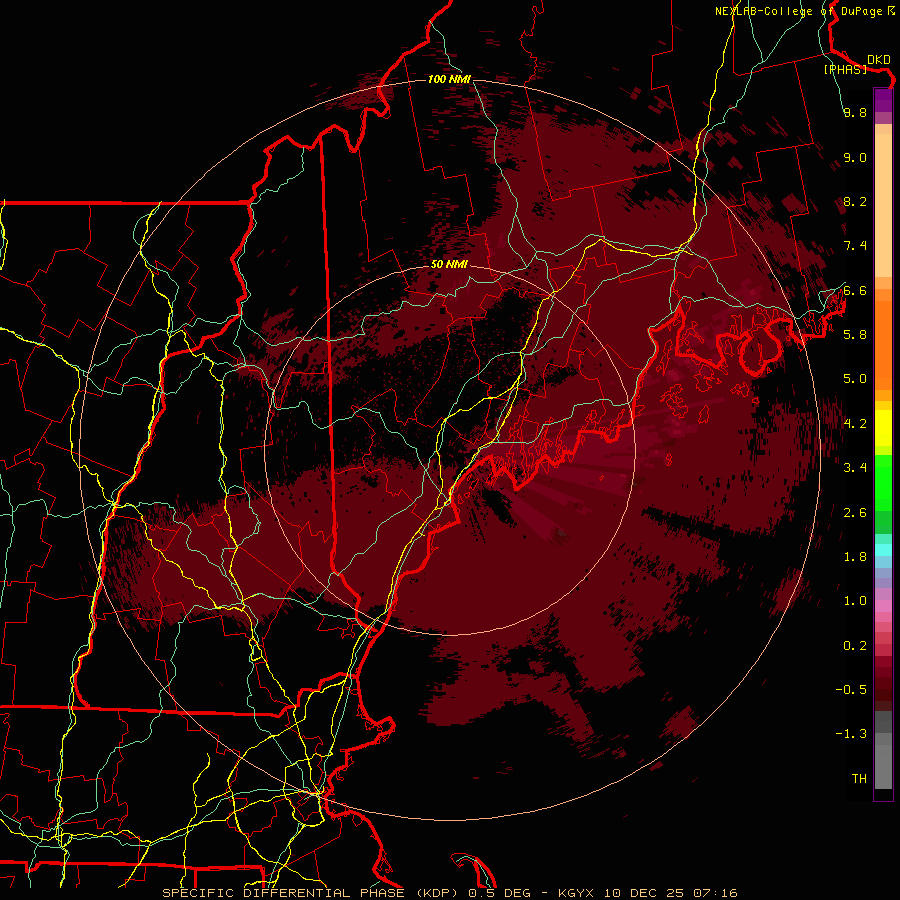Click the 1.0 scale value
This screenshot has width=900, height=900.
click(x=855, y=600)
